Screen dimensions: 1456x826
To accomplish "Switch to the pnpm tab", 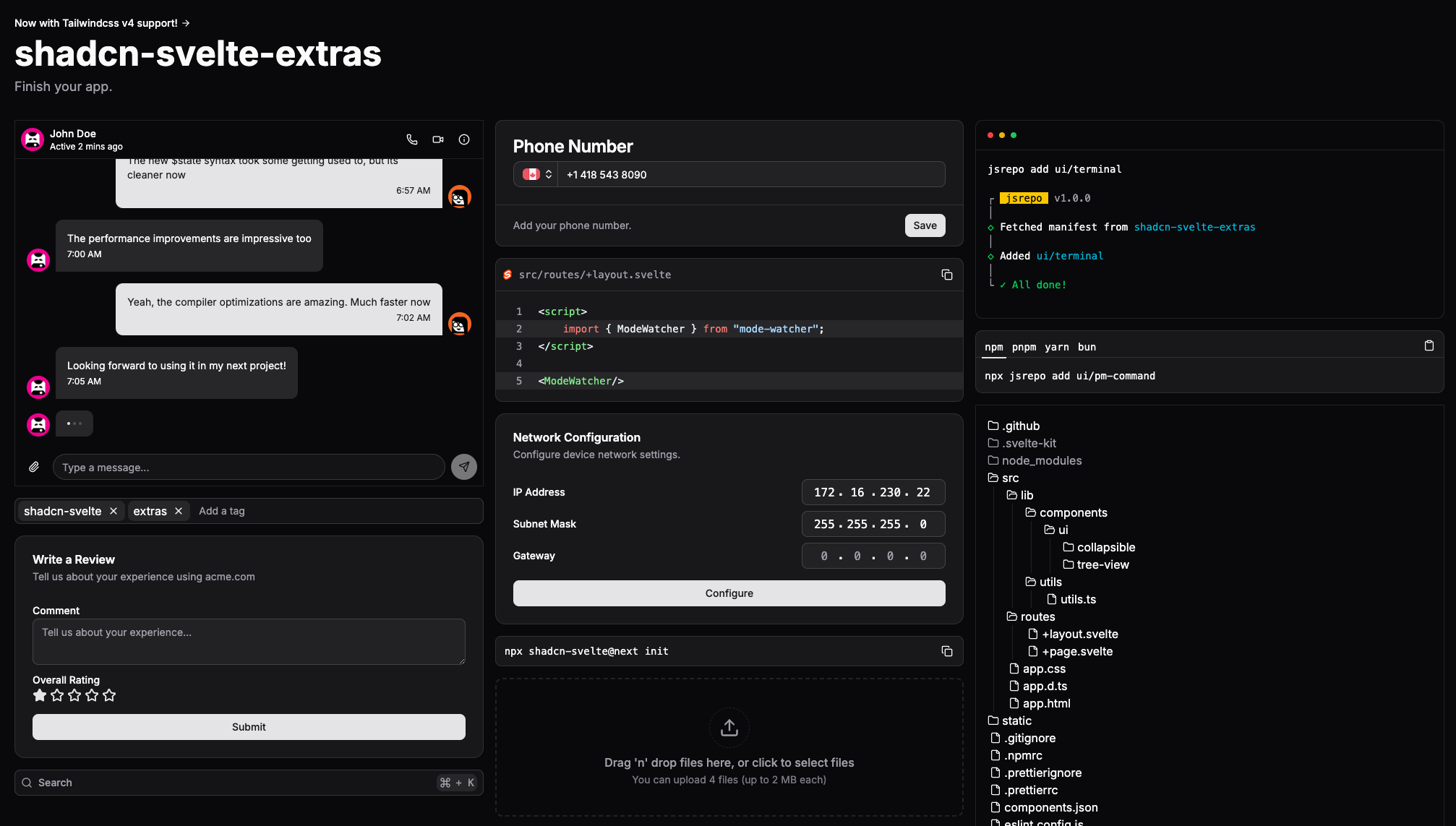I will pyautogui.click(x=1024, y=347).
